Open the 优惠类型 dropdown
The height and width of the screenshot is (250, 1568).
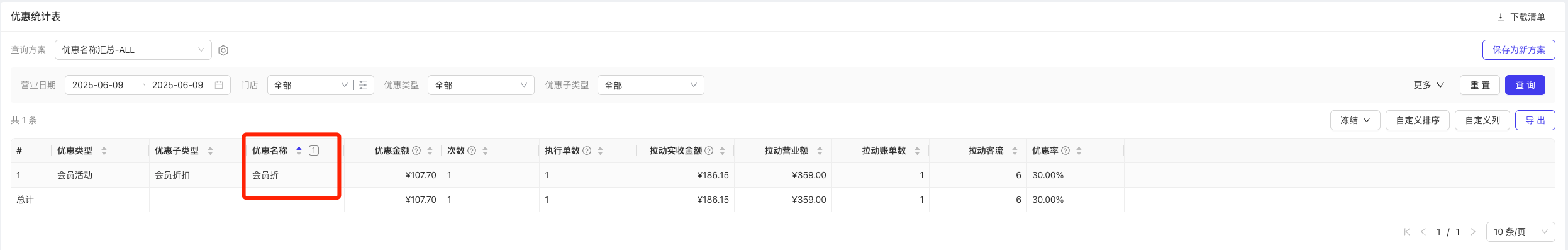(x=481, y=85)
